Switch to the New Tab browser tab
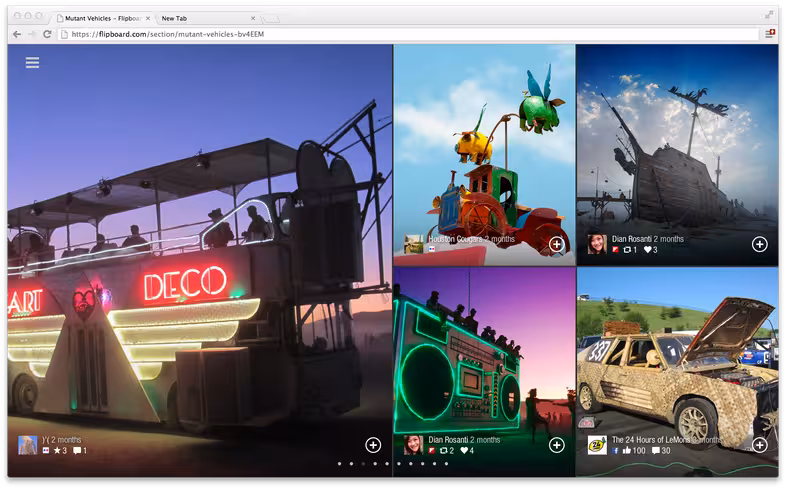The height and width of the screenshot is (488, 786). point(207,19)
